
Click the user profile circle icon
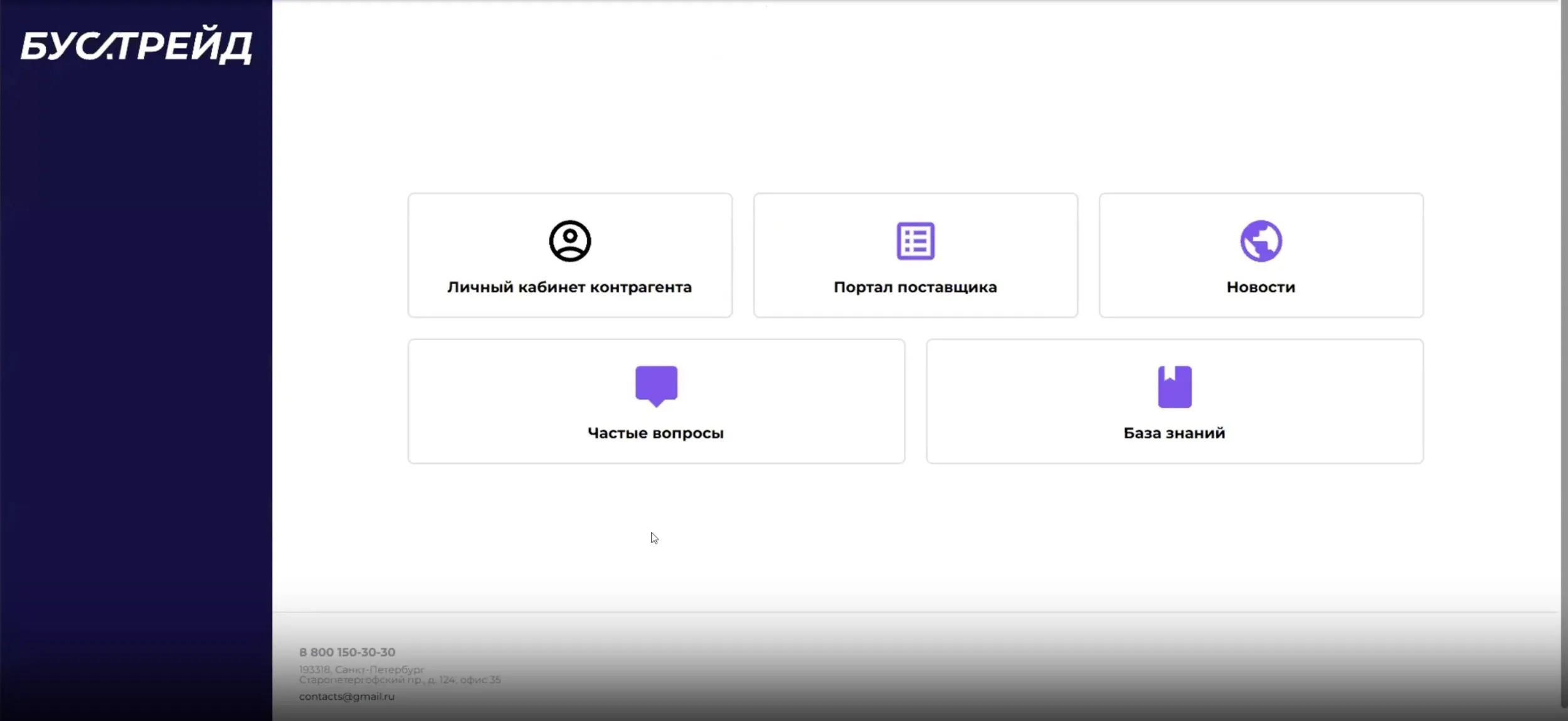(569, 241)
